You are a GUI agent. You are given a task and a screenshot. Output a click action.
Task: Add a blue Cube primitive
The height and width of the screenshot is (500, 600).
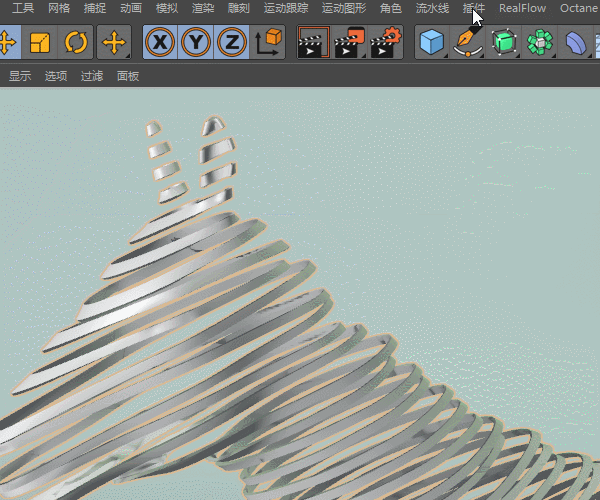click(432, 42)
